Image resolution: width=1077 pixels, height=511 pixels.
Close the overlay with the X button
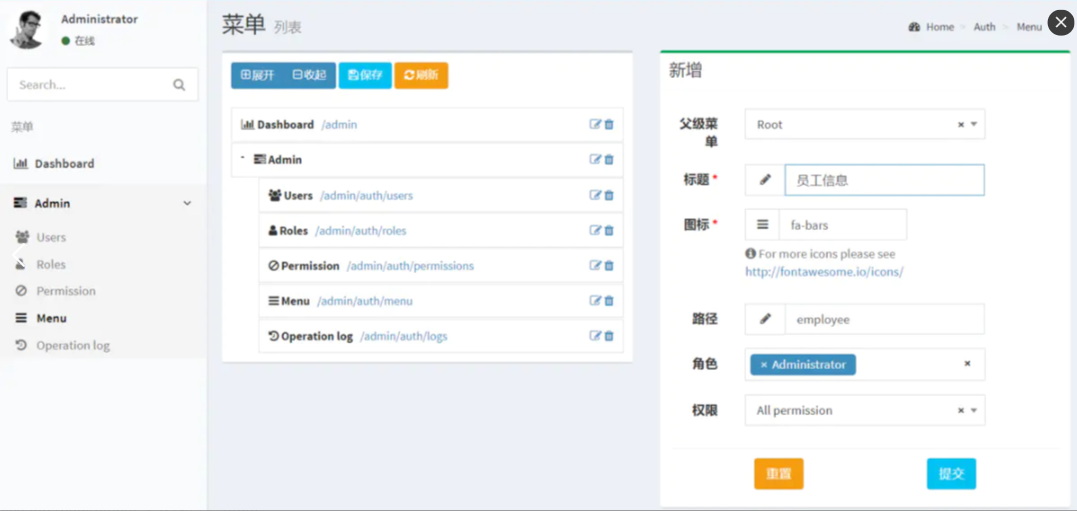tap(1061, 25)
